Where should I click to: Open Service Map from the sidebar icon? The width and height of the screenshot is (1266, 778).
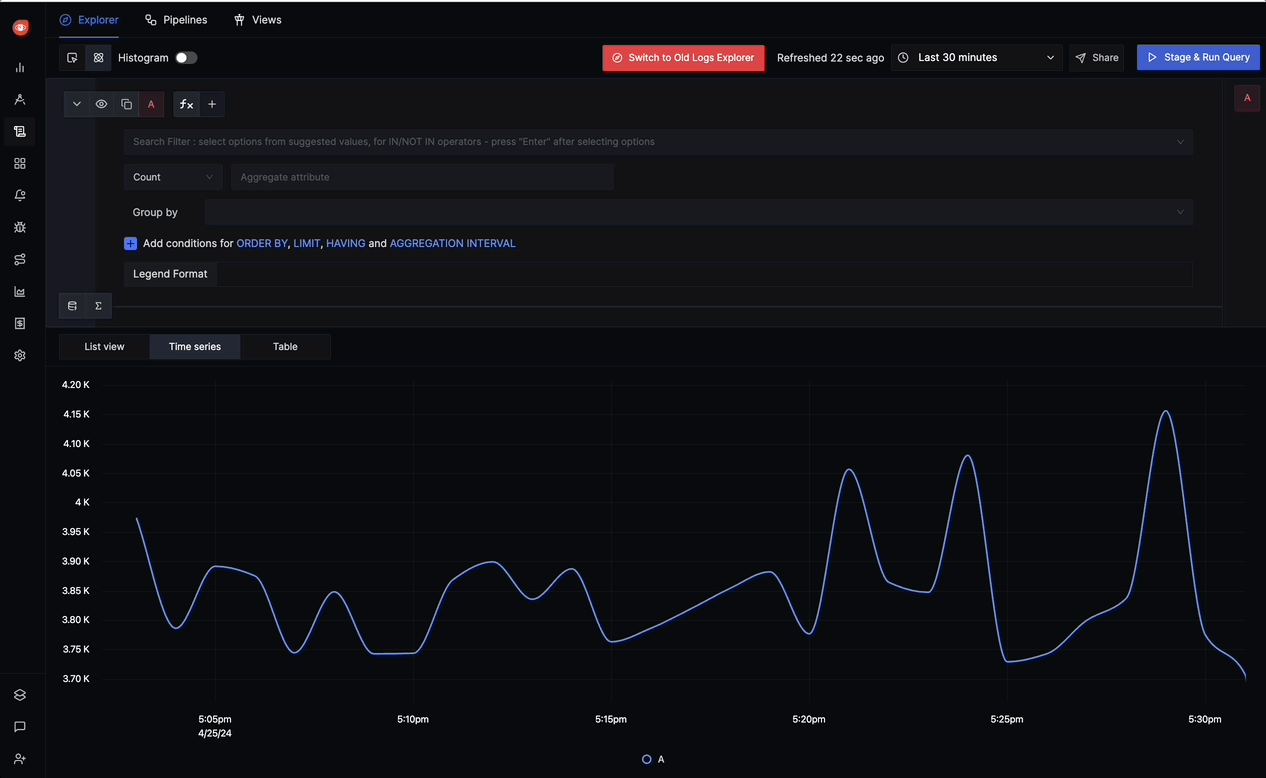[x=20, y=259]
